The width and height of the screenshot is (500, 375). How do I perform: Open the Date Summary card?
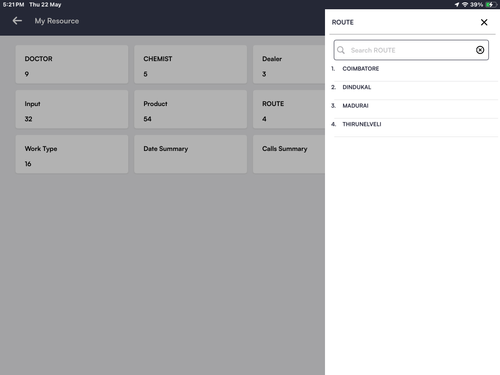pos(190,154)
